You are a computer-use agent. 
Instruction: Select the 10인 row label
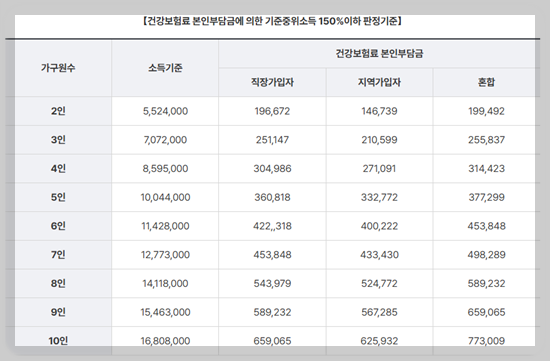pos(58,341)
